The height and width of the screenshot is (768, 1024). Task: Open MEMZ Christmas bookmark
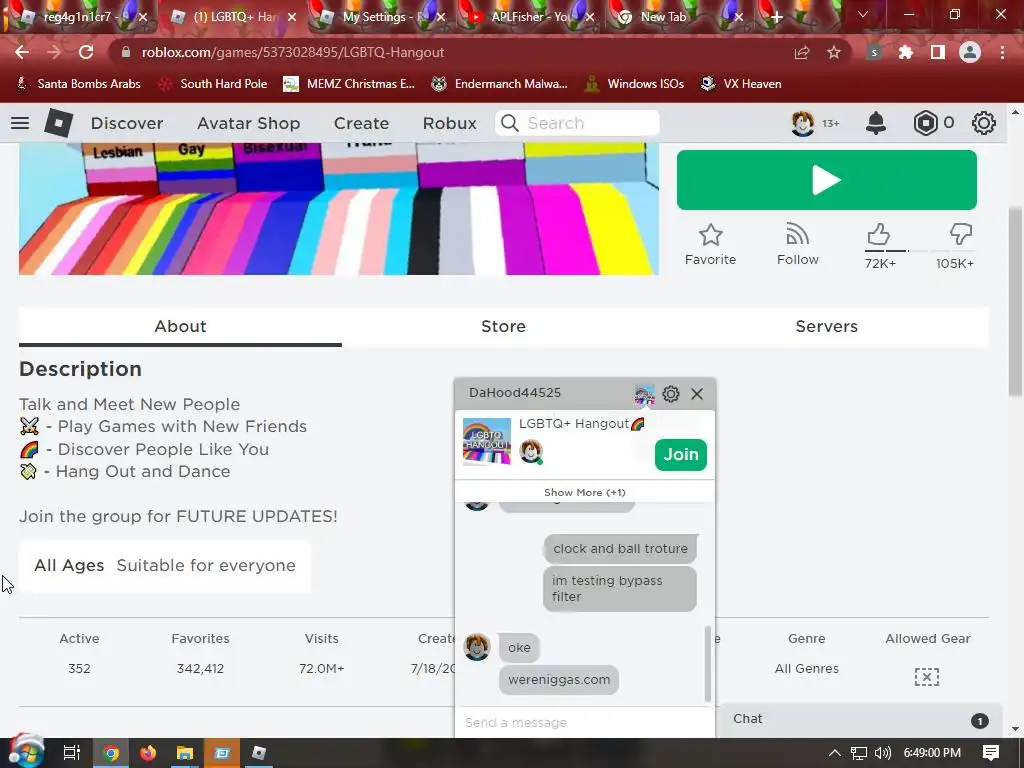[x=349, y=84]
